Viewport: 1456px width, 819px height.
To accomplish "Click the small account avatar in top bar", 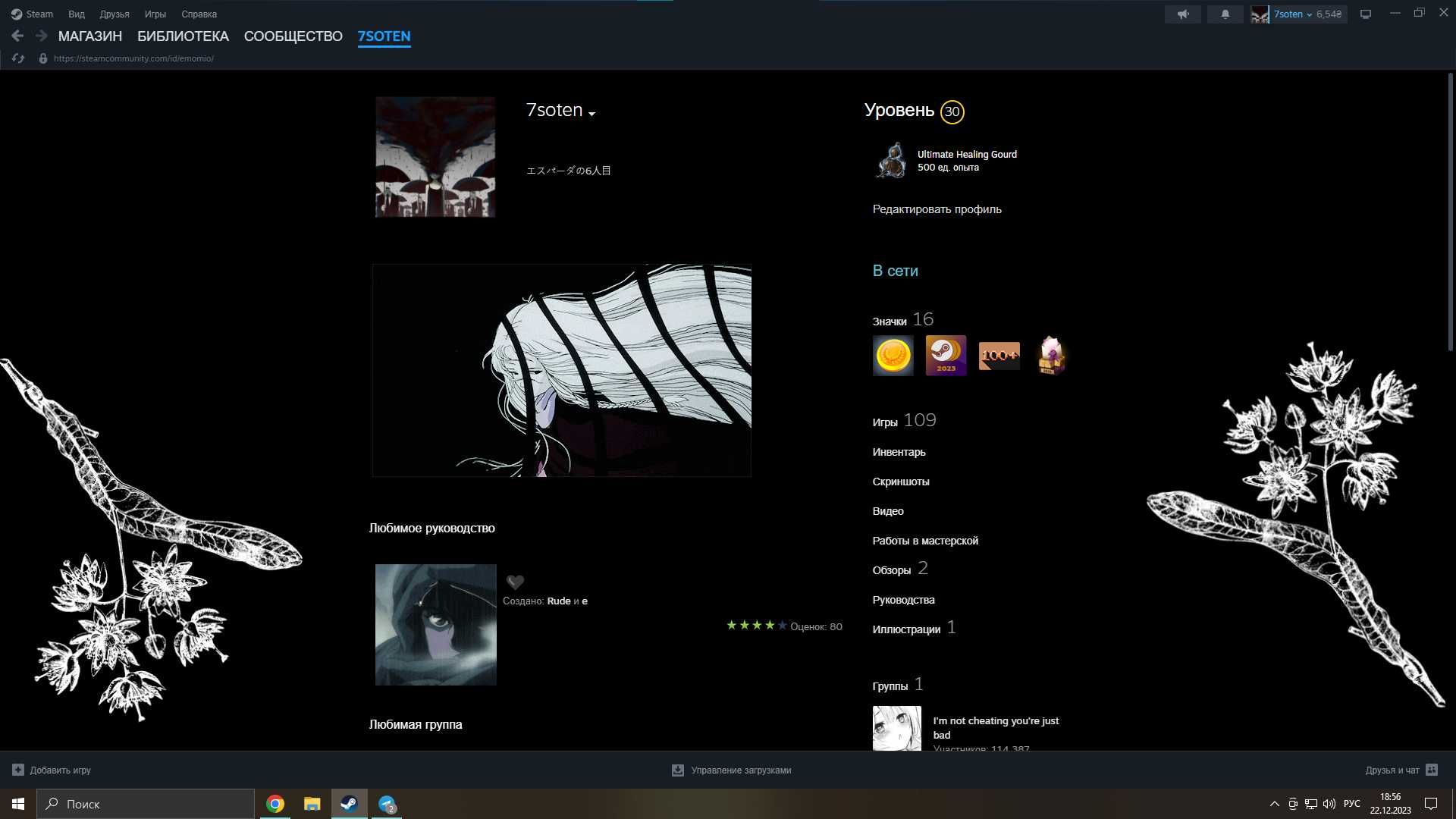I will coord(1260,14).
